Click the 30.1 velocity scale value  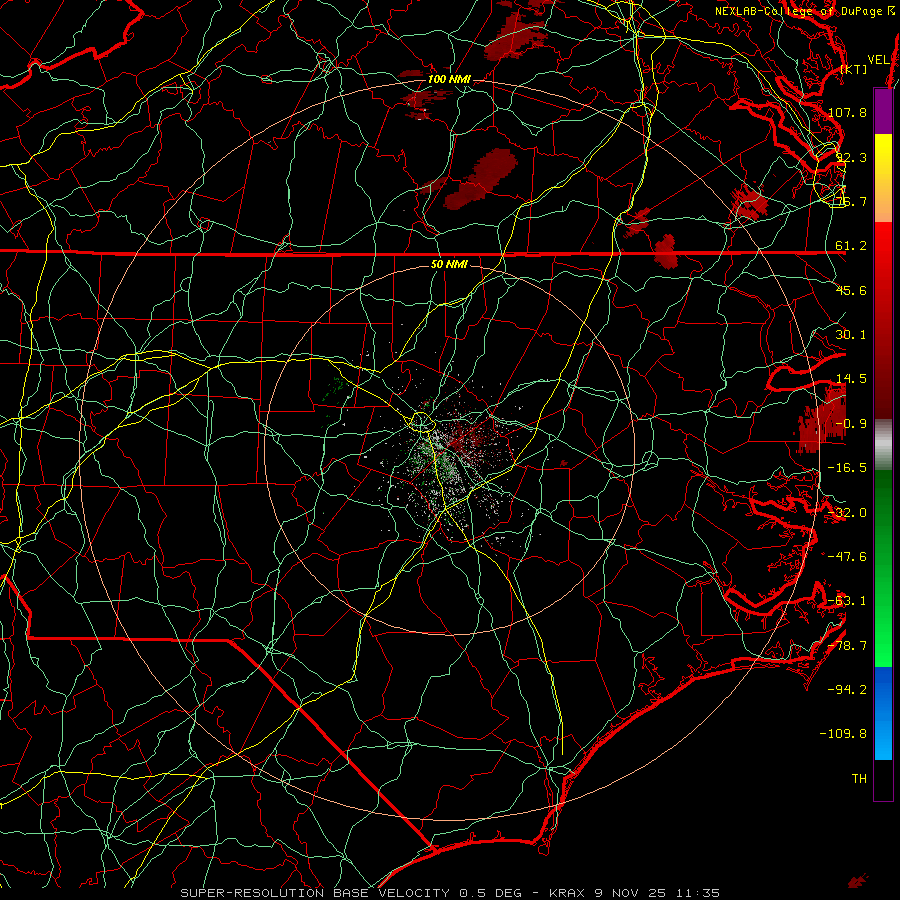coord(851,335)
